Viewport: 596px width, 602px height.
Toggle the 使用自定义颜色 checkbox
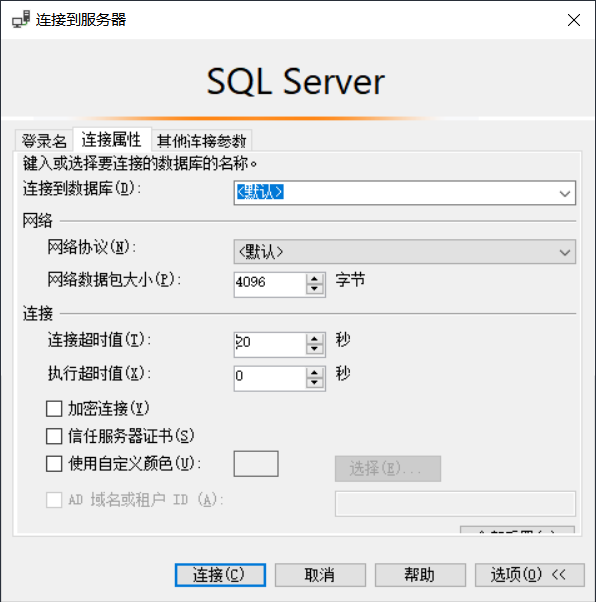pos(54,464)
